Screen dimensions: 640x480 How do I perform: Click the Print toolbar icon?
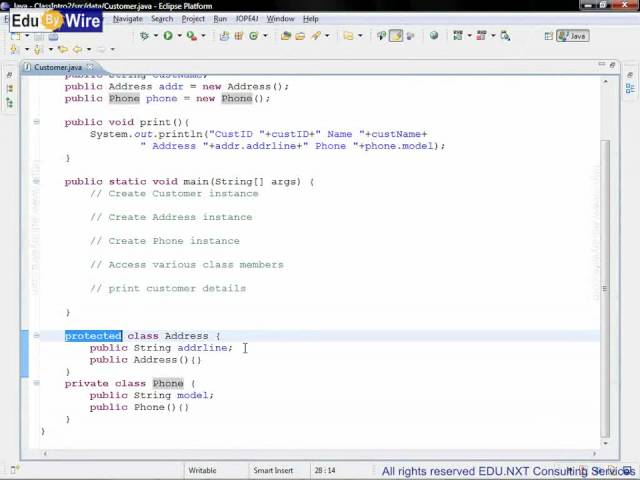(x=53, y=37)
